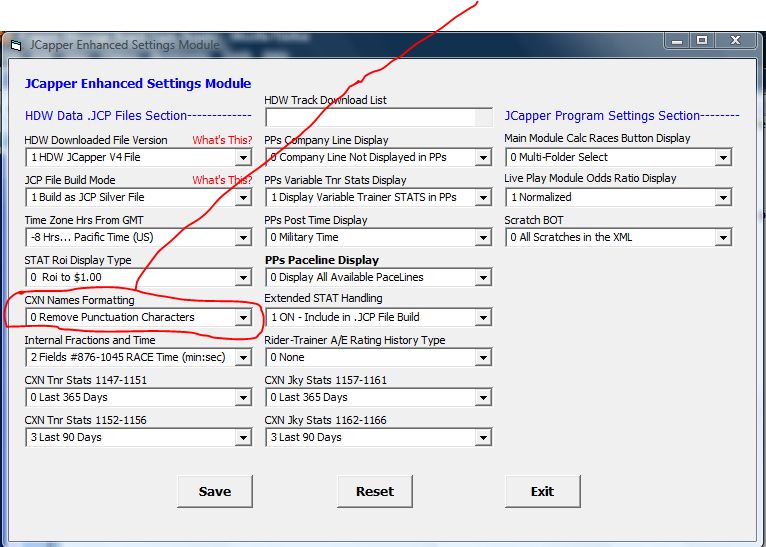Open CXN Jky Stats 1162-1166 dropdown
Screen dimensions: 766x547
[483, 438]
